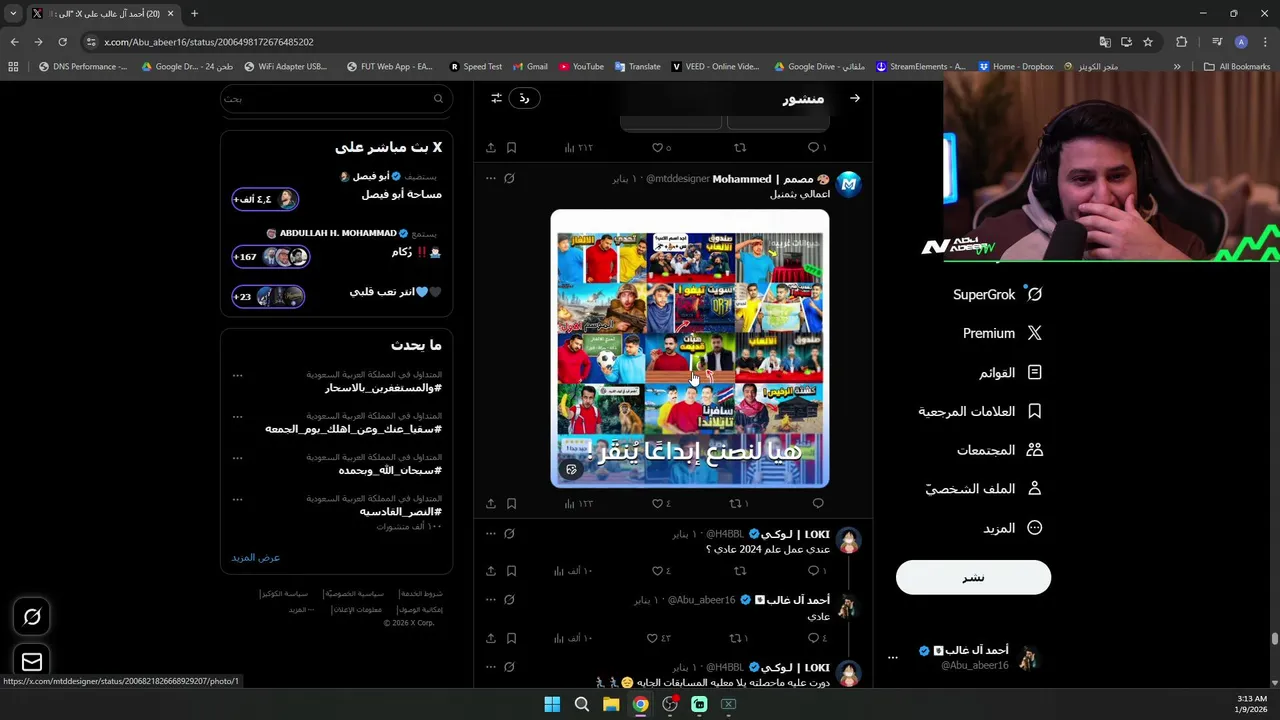This screenshot has height=720, width=1280.
Task: Open Premium in the sidebar
Action: (x=1003, y=333)
